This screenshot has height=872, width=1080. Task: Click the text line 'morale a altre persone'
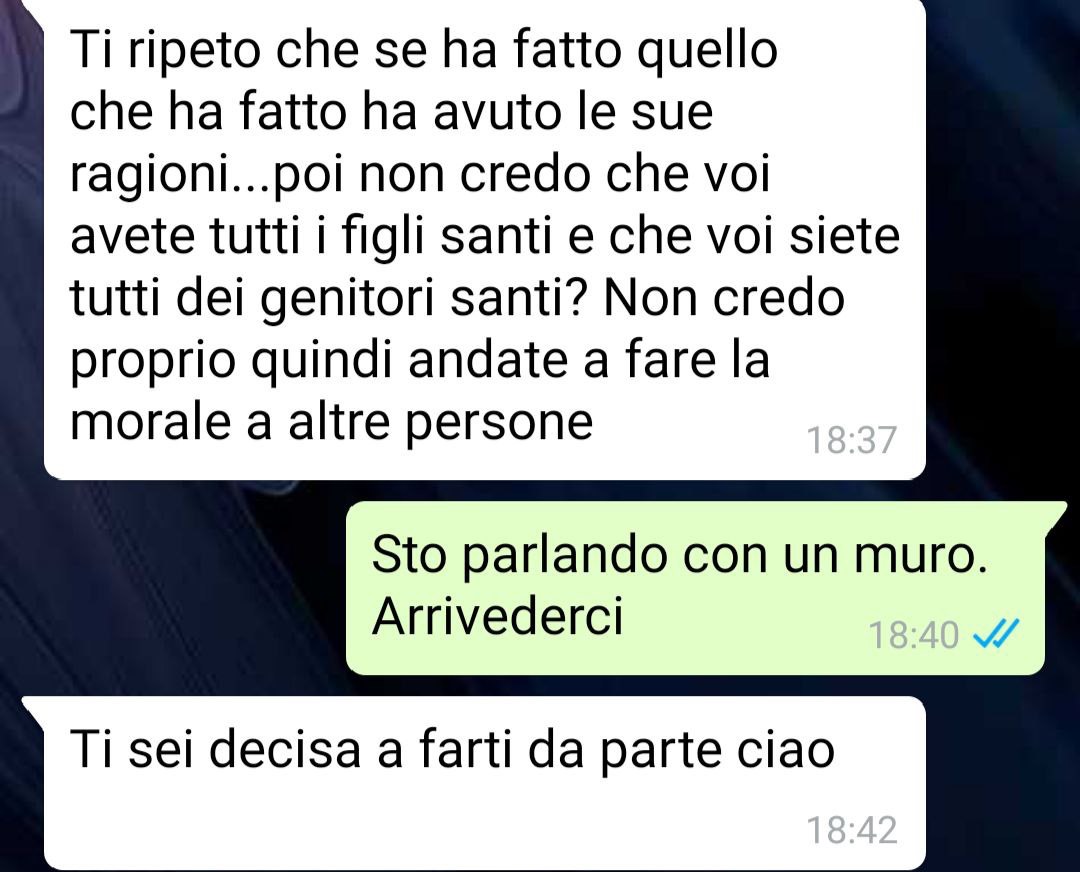[x=331, y=421]
